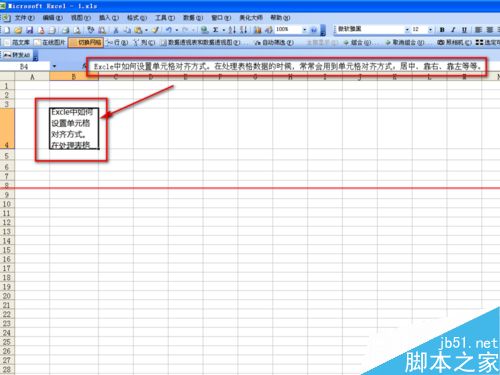Create a new blank workbook

tap(7, 30)
